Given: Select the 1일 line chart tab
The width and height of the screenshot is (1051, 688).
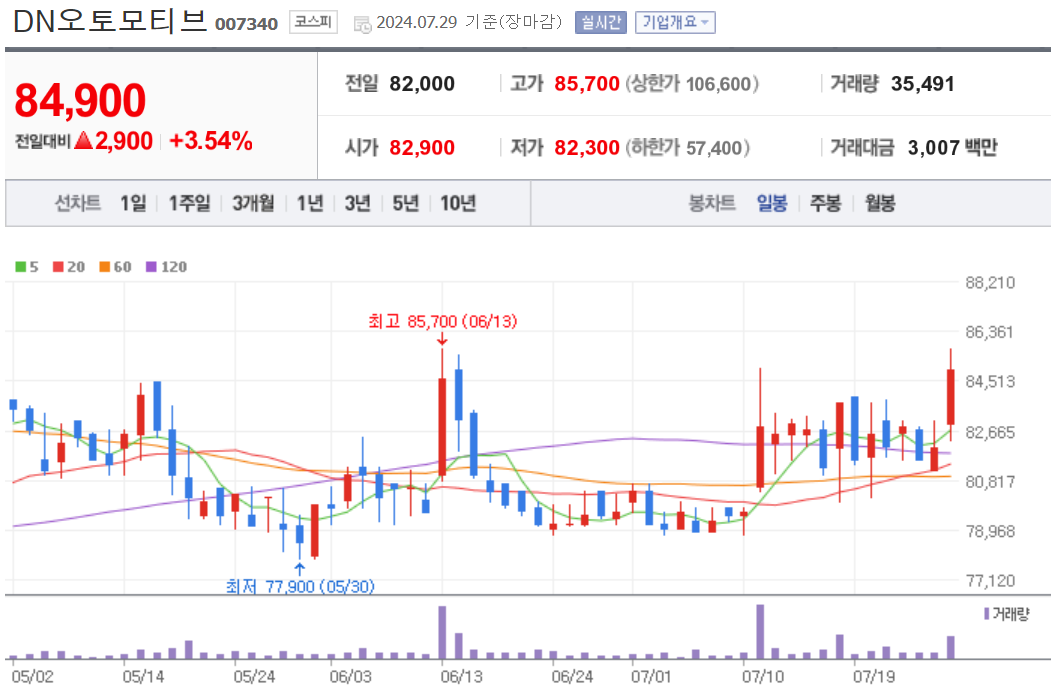Looking at the screenshot, I should pyautogui.click(x=133, y=203).
